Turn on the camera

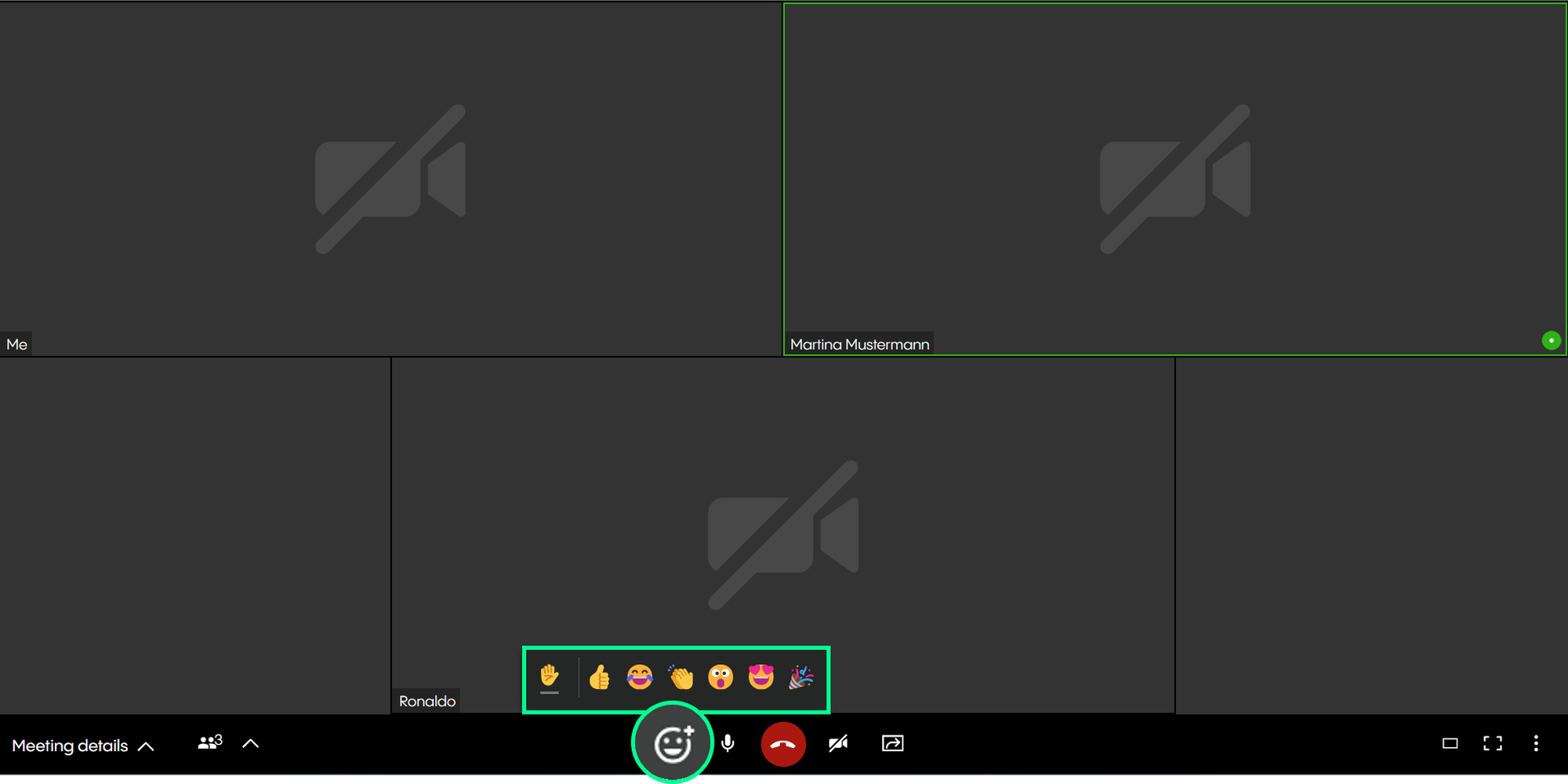pyautogui.click(x=838, y=743)
